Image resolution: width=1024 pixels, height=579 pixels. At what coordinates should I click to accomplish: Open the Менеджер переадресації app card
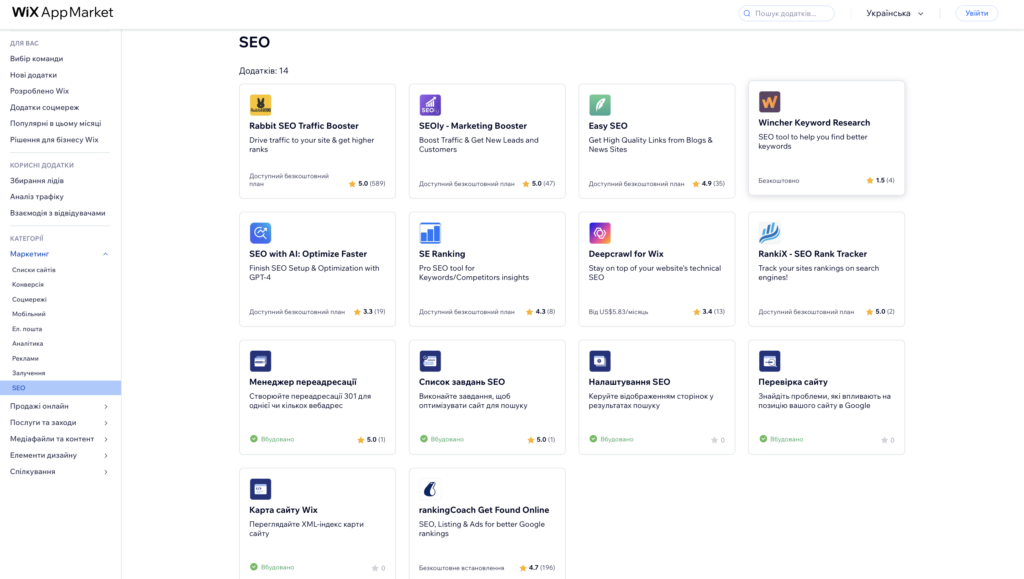tap(317, 397)
